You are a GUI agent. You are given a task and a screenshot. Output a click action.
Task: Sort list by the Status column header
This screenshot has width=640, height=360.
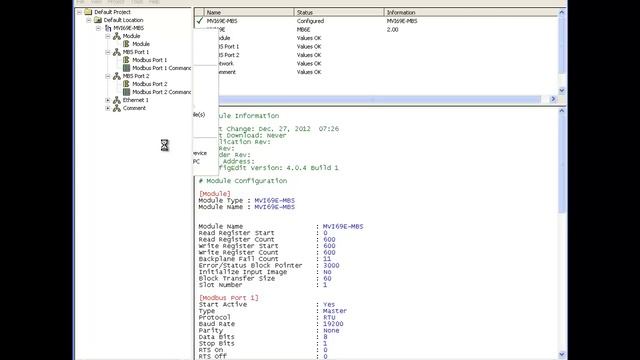tap(339, 12)
